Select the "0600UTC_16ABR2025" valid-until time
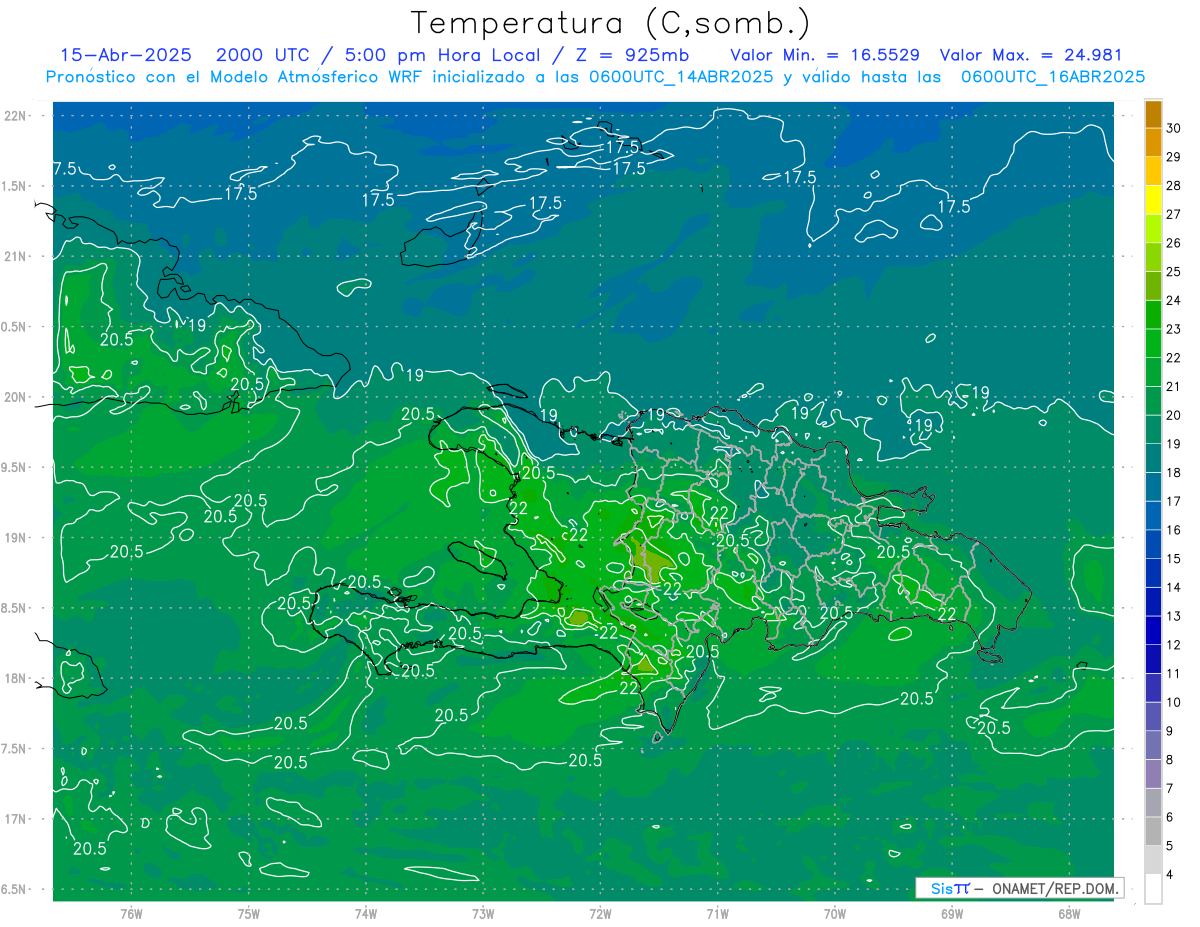Image resolution: width=1200 pixels, height=927 pixels. coord(1053,77)
